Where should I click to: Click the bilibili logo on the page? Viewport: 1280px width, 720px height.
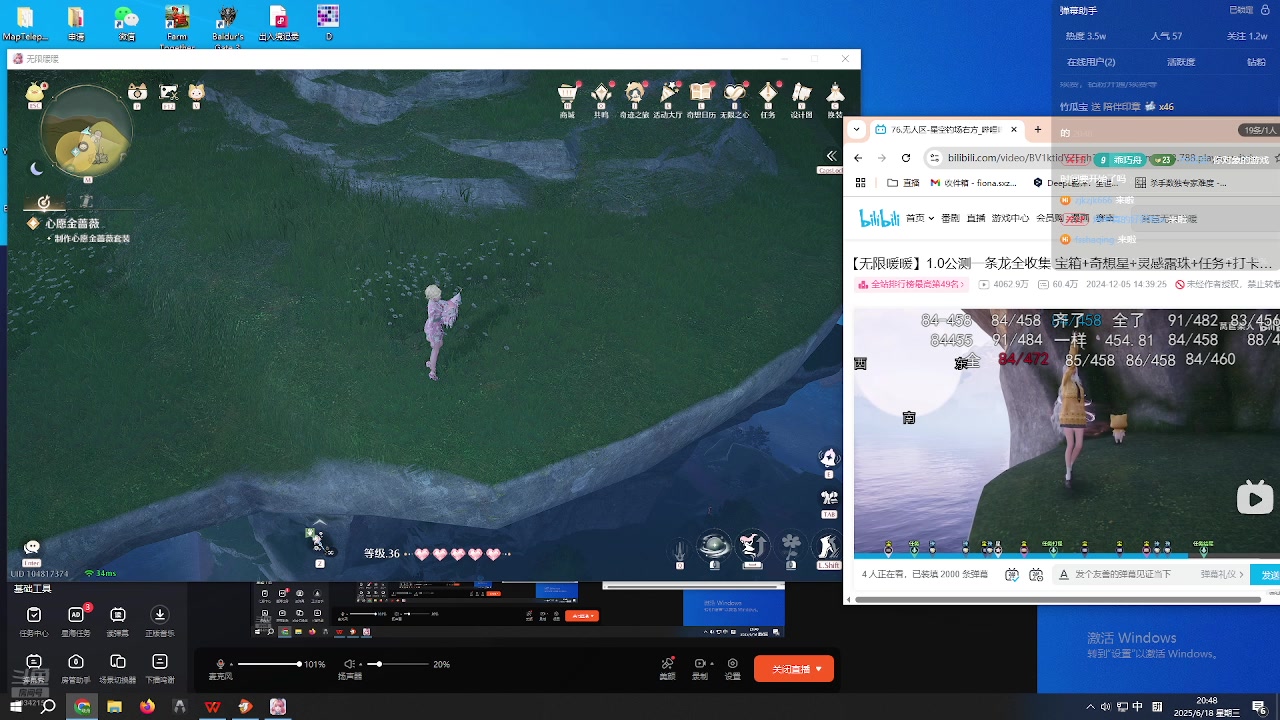tap(880, 218)
